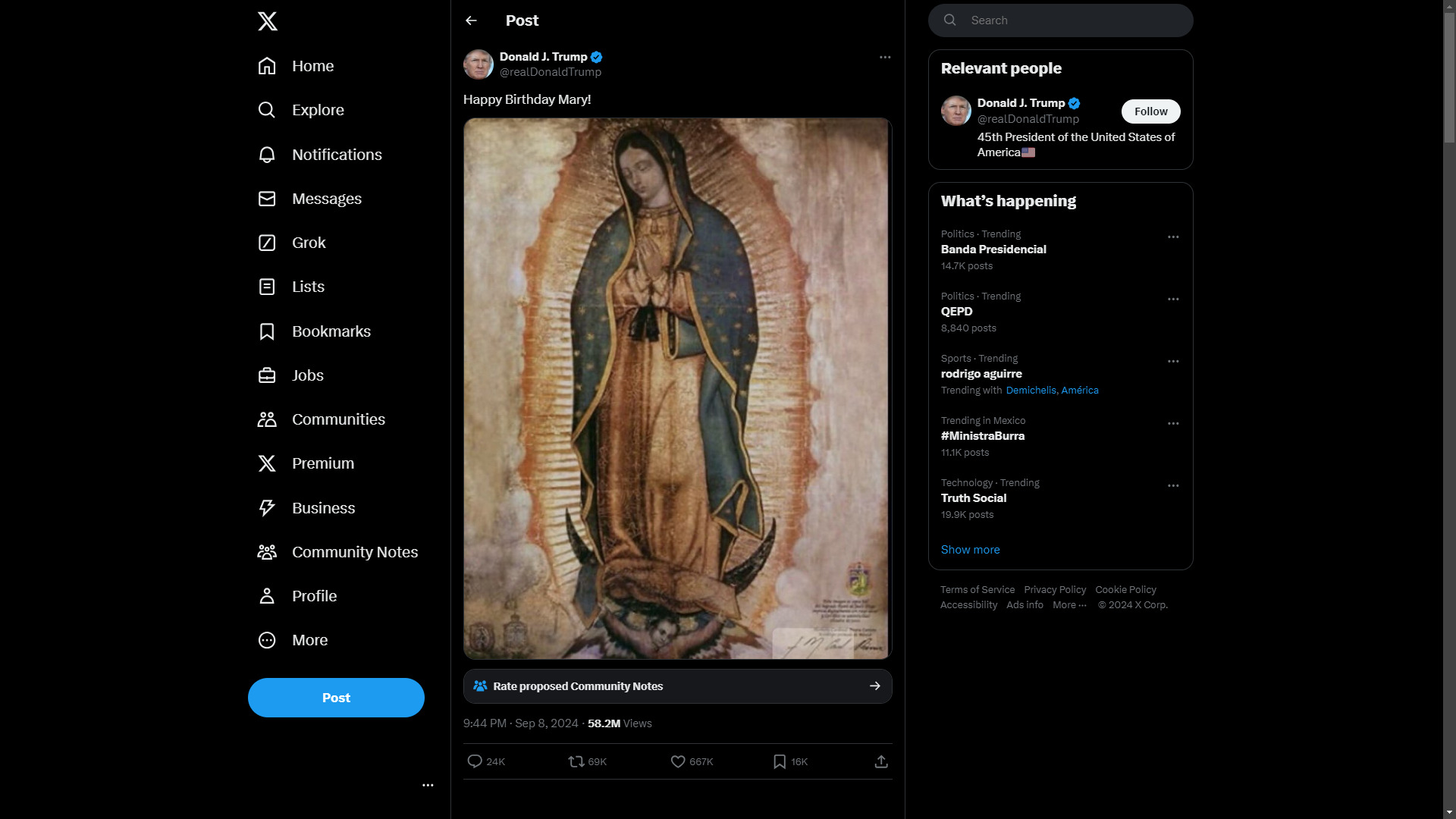Click the X logo icon
The width and height of the screenshot is (1456, 819).
point(267,21)
